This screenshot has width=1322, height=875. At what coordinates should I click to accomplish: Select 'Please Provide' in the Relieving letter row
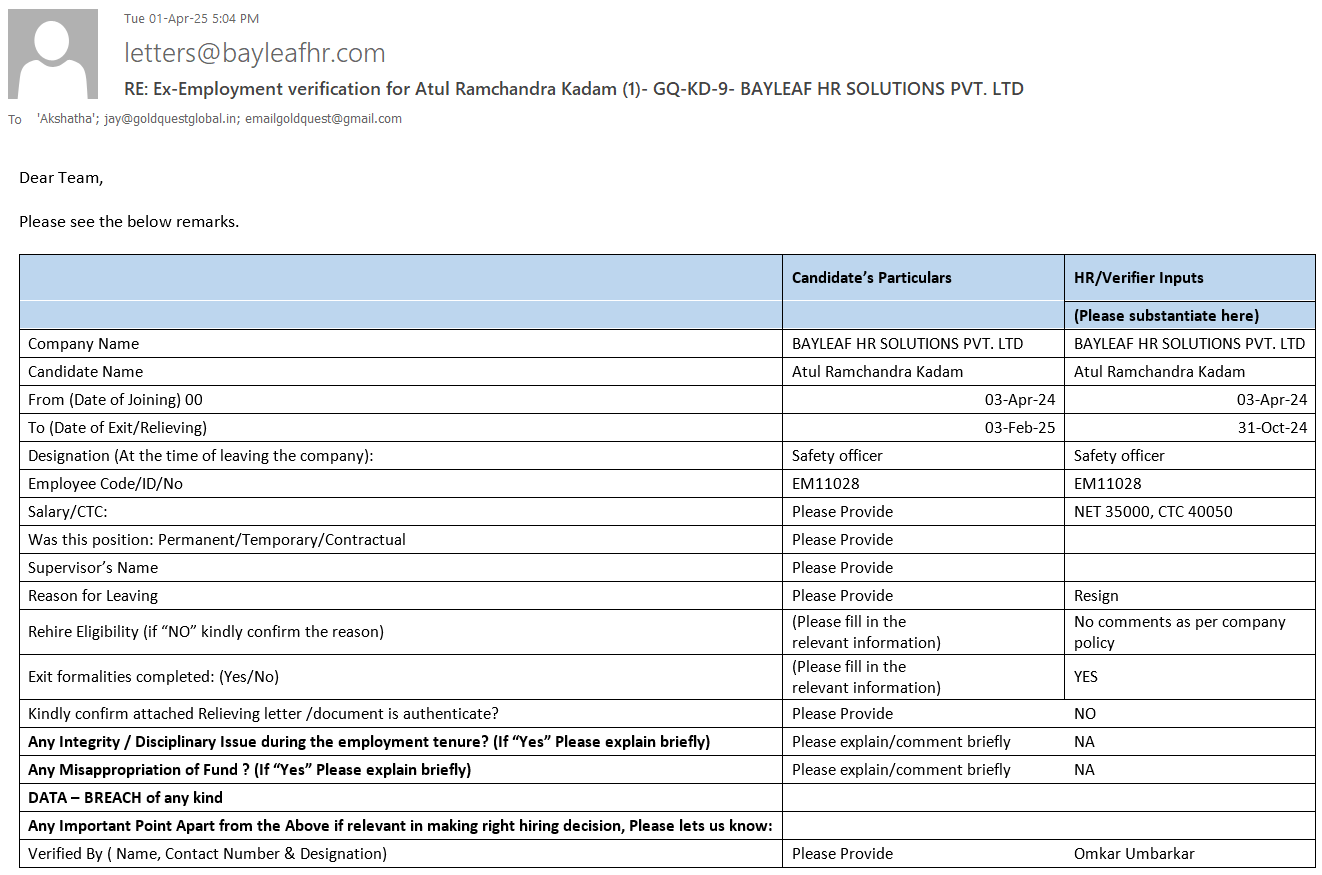(x=843, y=714)
